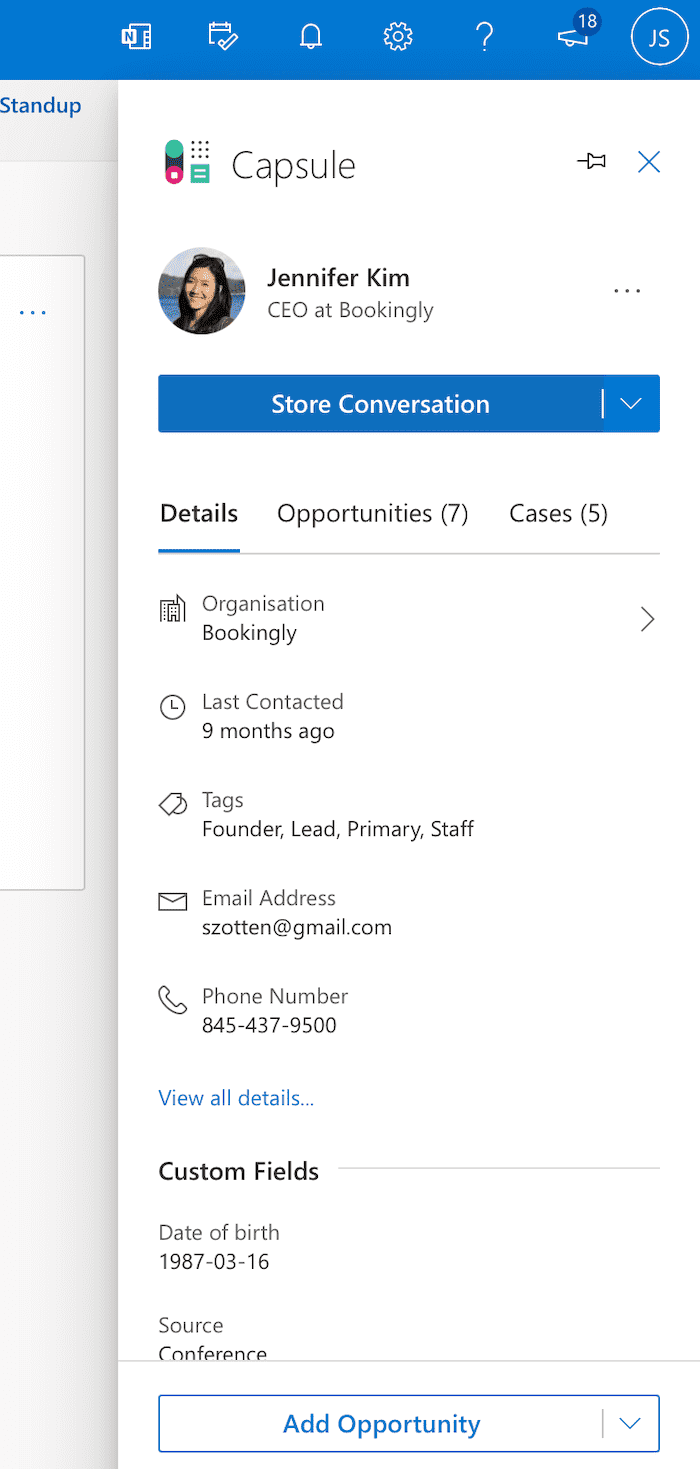
Task: Expand the Store Conversation dropdown arrow
Action: pos(630,404)
